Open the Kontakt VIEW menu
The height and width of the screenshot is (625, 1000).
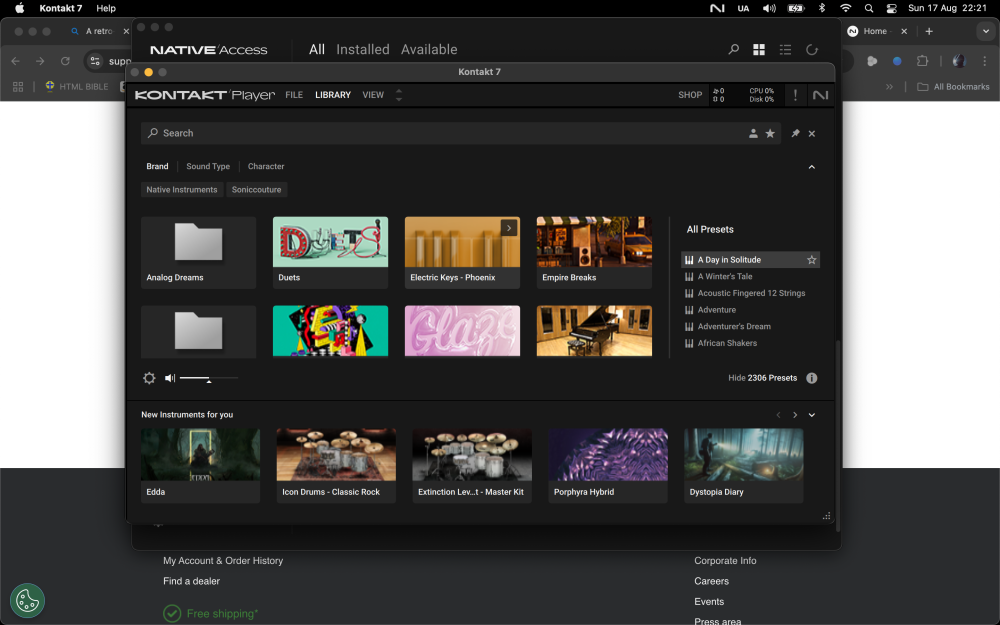[x=373, y=95]
